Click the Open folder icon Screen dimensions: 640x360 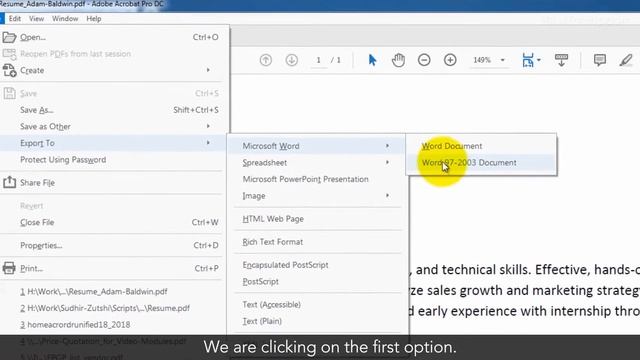coord(9,37)
